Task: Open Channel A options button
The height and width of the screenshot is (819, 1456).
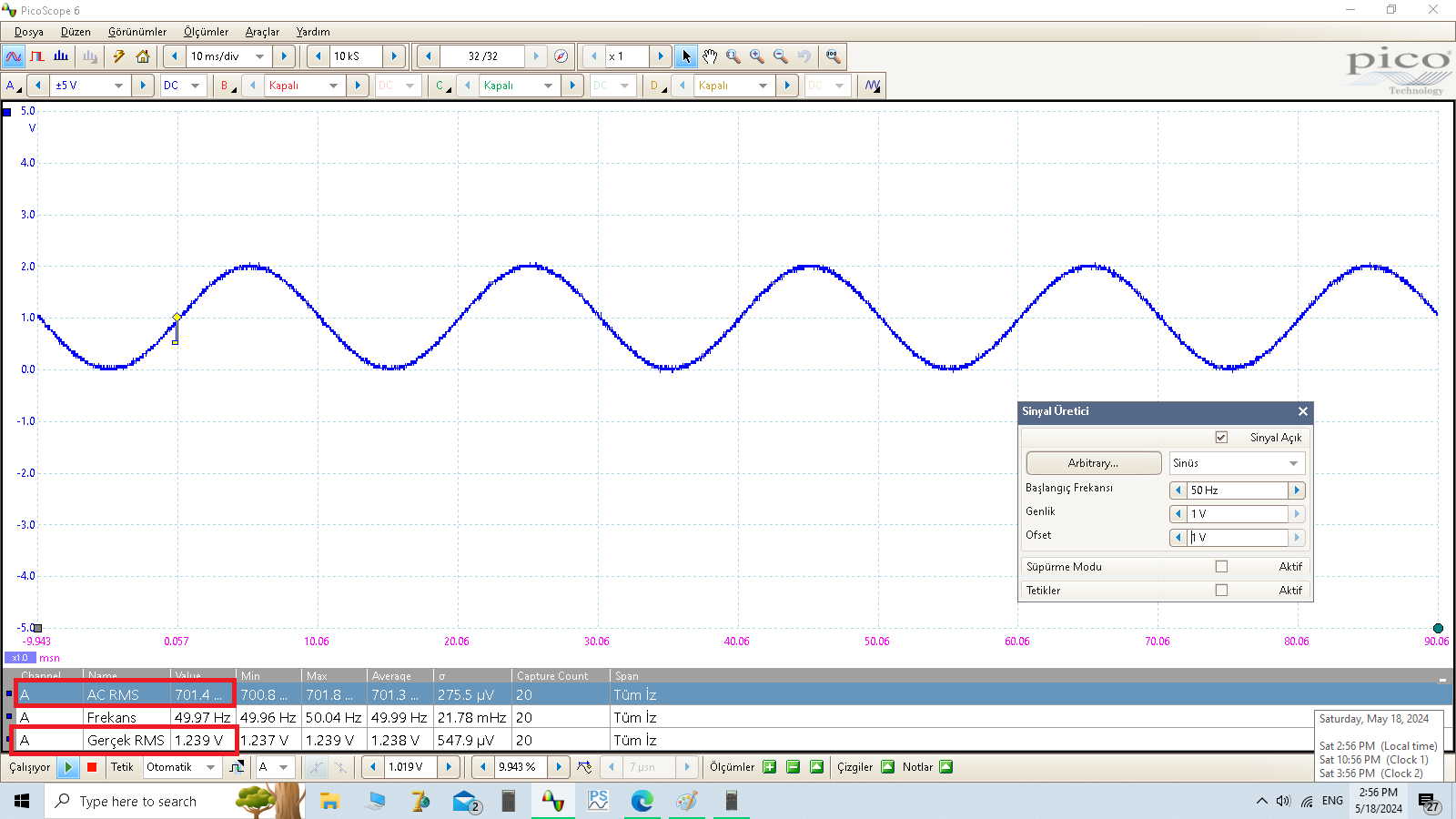Action: tap(13, 86)
